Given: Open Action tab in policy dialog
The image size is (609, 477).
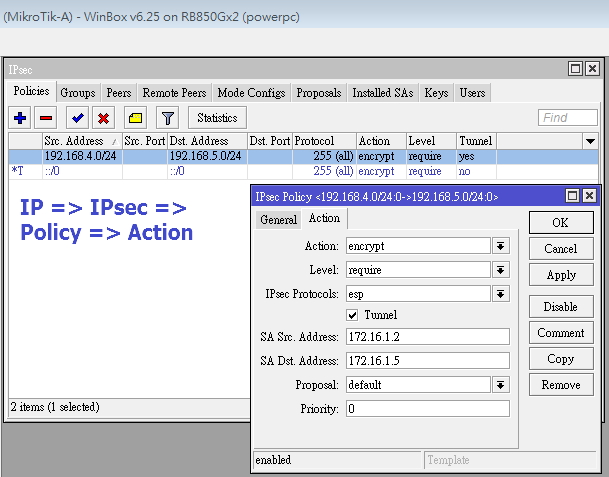Looking at the screenshot, I should click(324, 218).
